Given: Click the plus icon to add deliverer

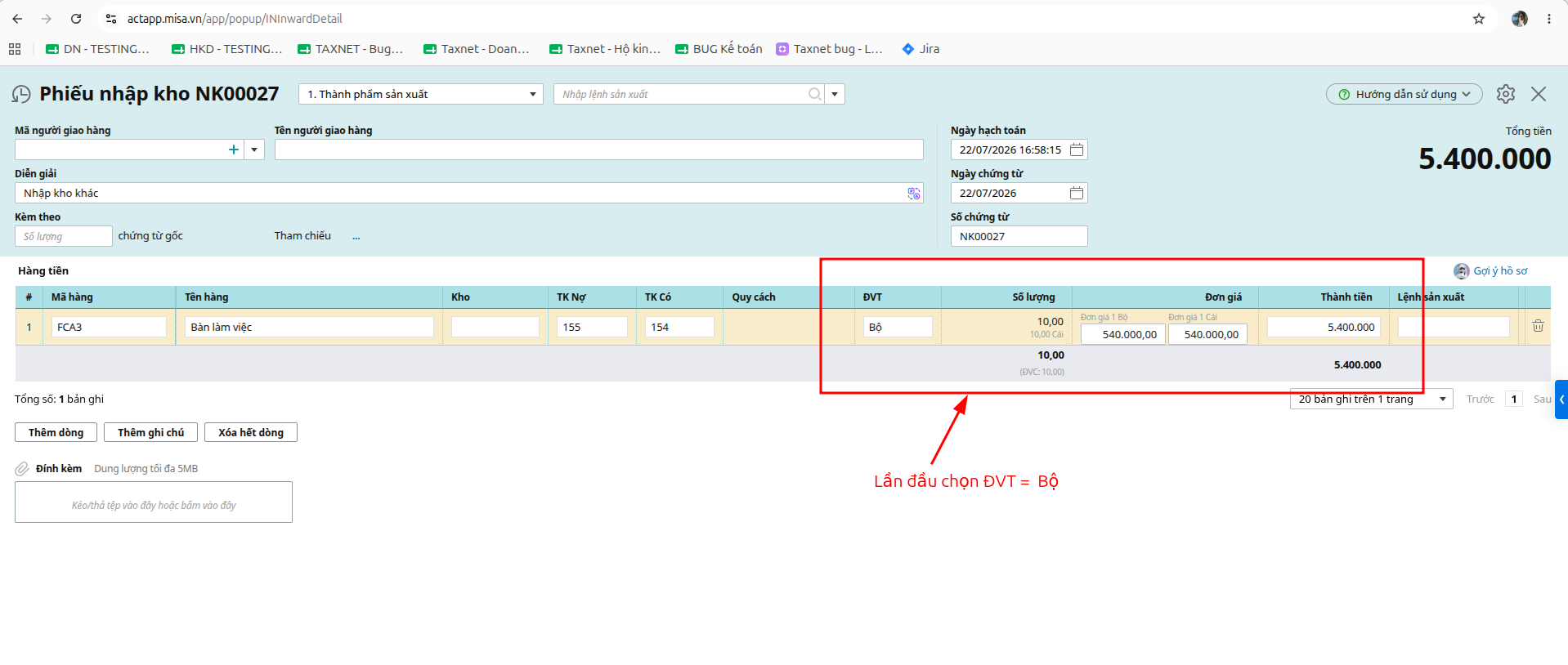Looking at the screenshot, I should (x=234, y=150).
